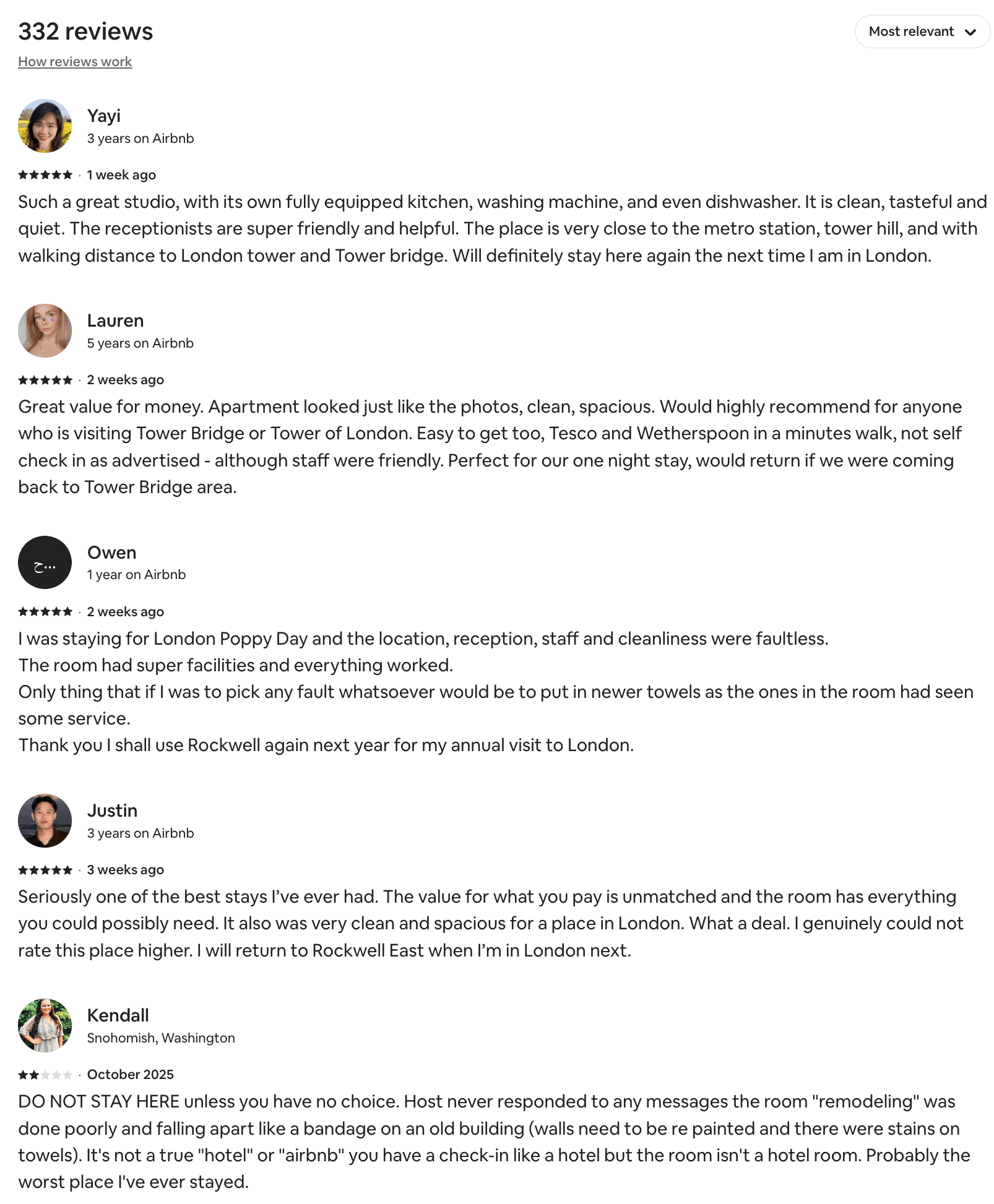Viewport: 994px width, 1204px height.
Task: Click the '1 week ago' timestamp on Yayi's review
Action: point(121,175)
